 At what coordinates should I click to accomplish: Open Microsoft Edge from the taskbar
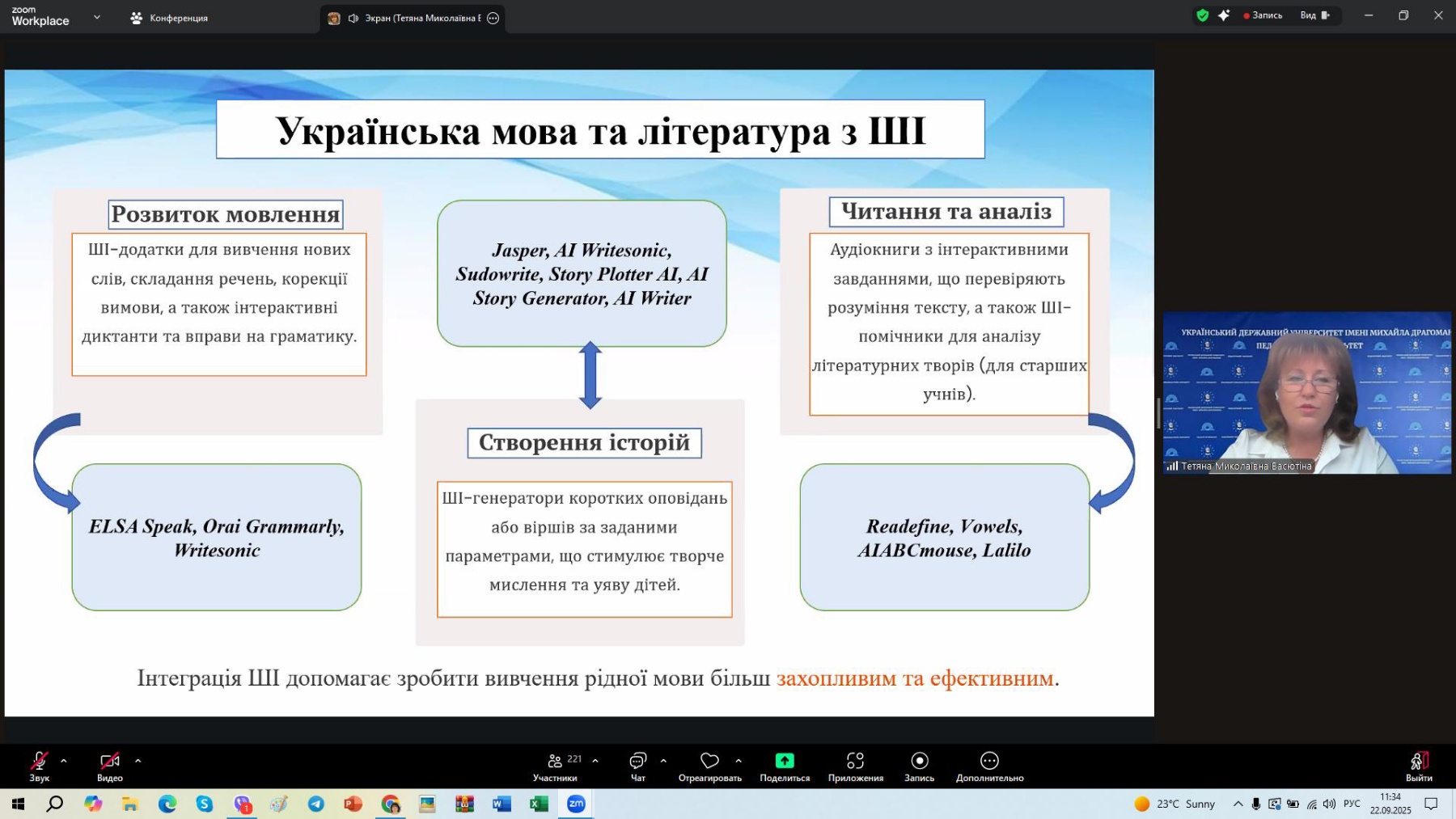click(167, 804)
